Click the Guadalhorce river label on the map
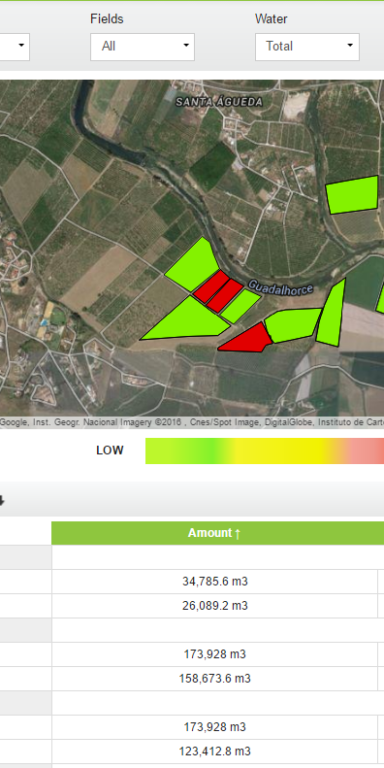Screen dimensions: 384x768 pos(280,288)
